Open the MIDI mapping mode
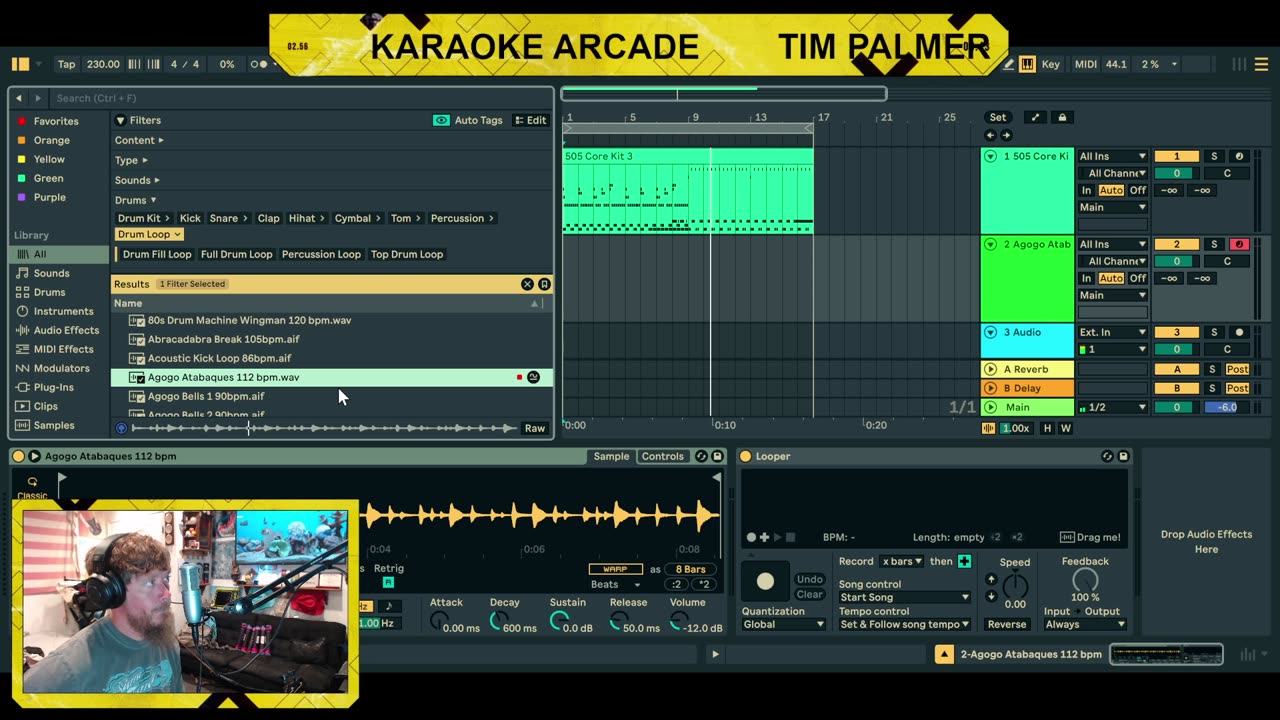 click(x=1086, y=64)
